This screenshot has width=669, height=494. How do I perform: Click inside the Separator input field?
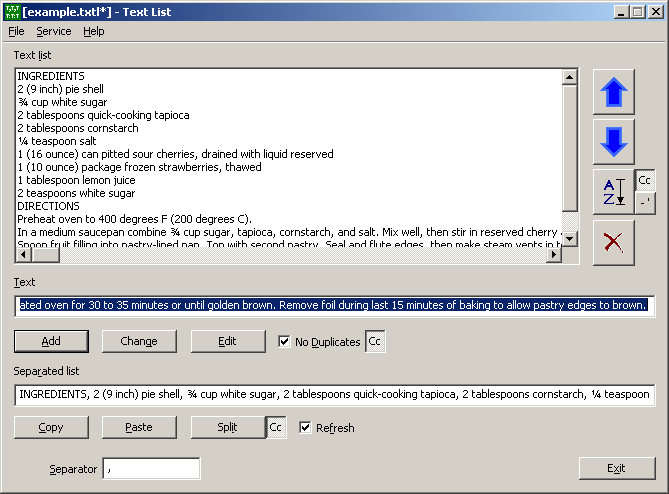(151, 468)
